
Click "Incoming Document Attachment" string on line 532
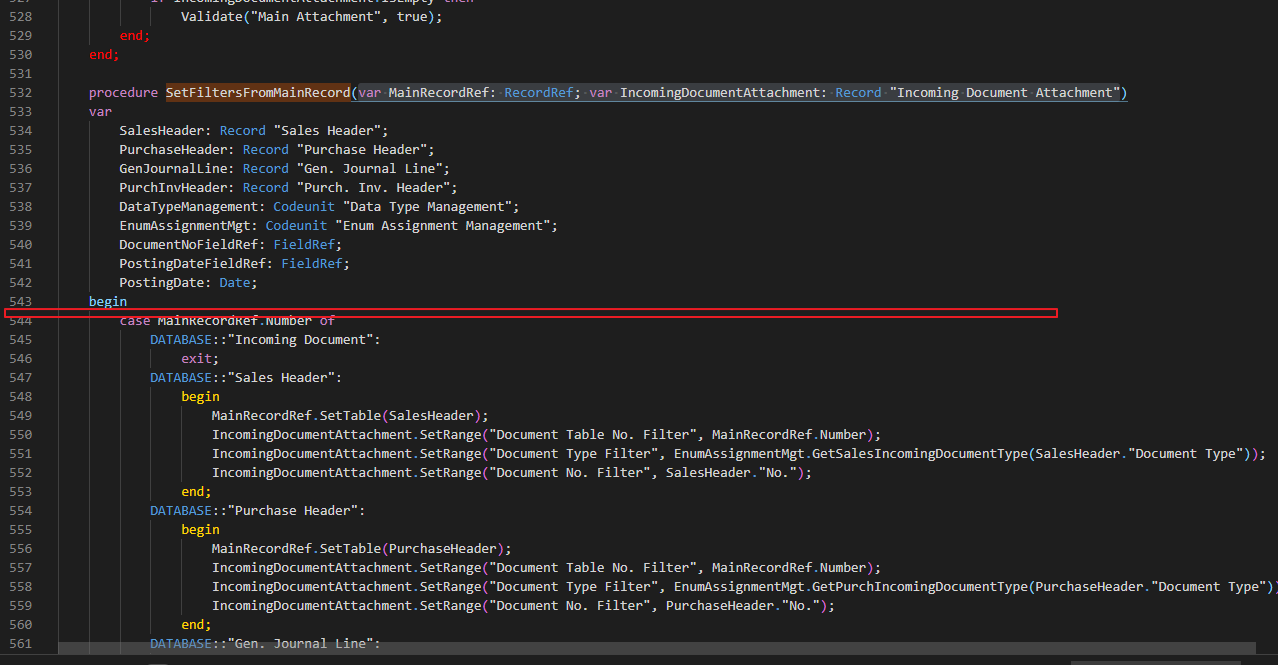click(x=1005, y=93)
